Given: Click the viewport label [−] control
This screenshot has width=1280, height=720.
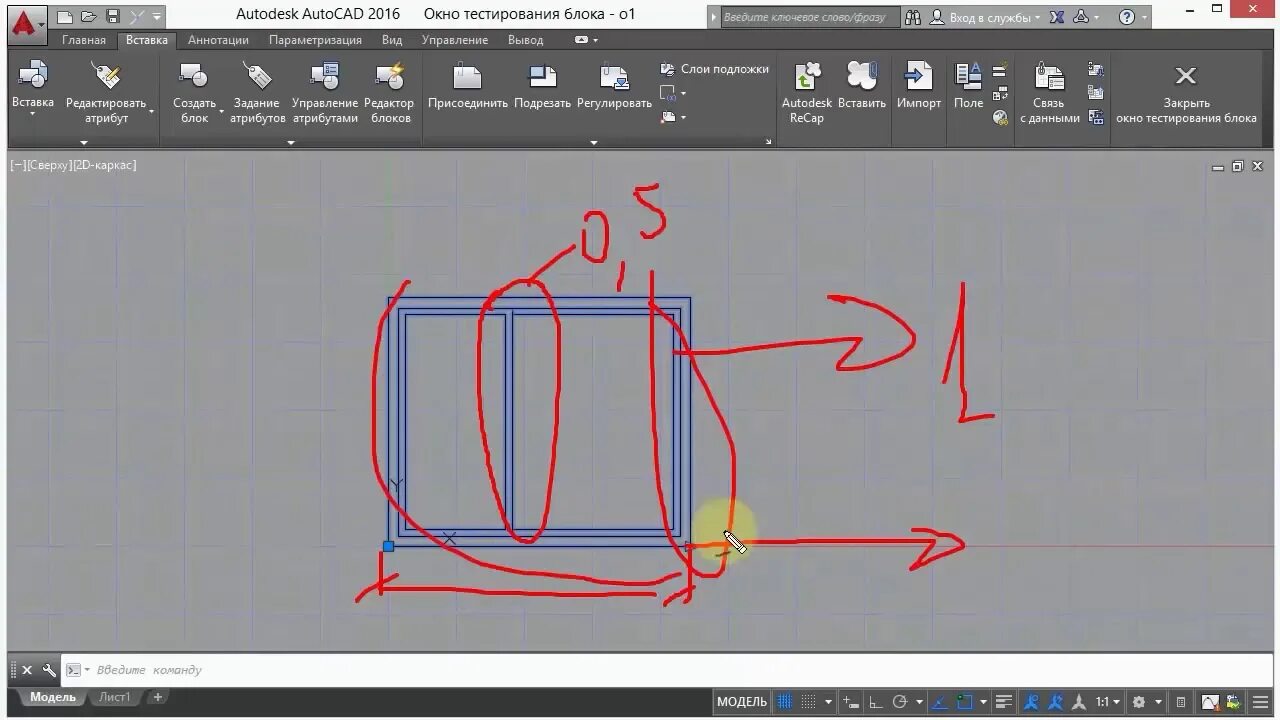Looking at the screenshot, I should click(18, 165).
